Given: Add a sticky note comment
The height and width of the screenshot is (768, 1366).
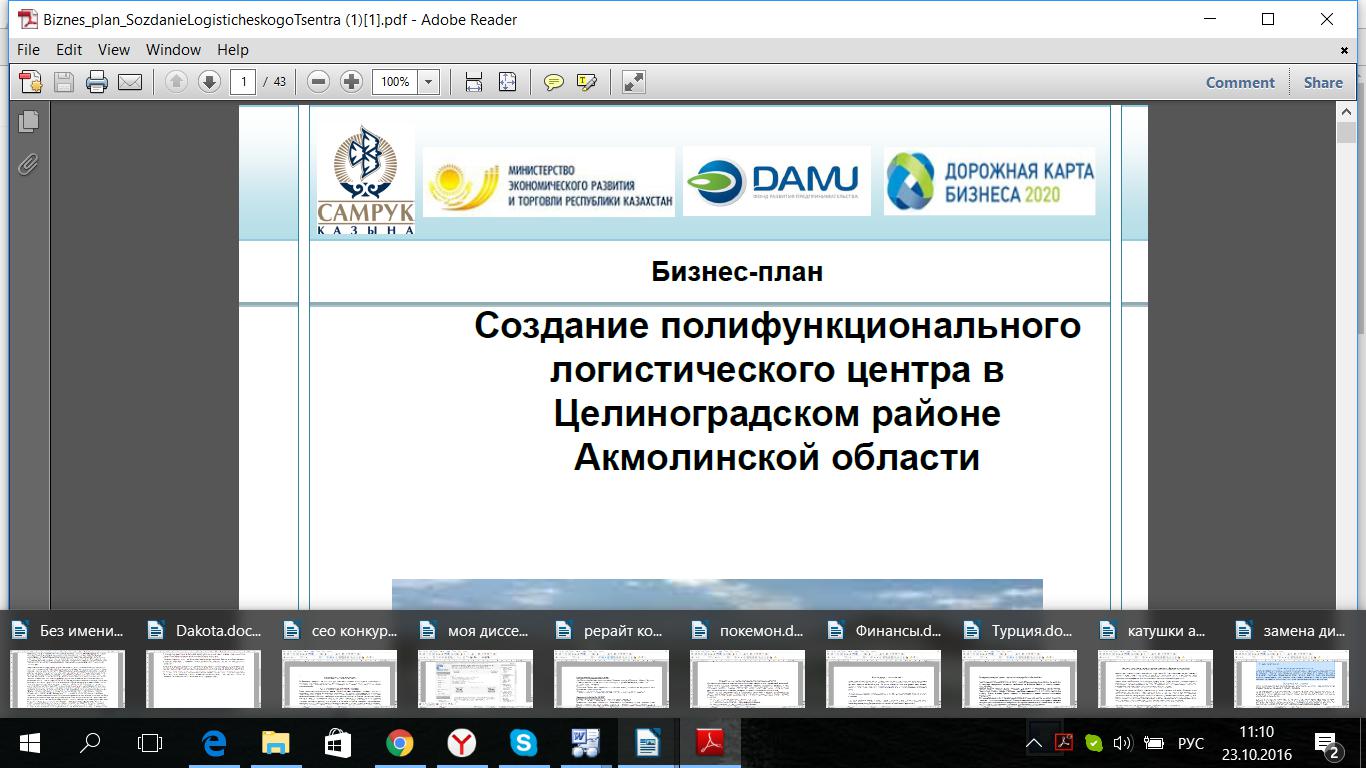Looking at the screenshot, I should tap(553, 82).
